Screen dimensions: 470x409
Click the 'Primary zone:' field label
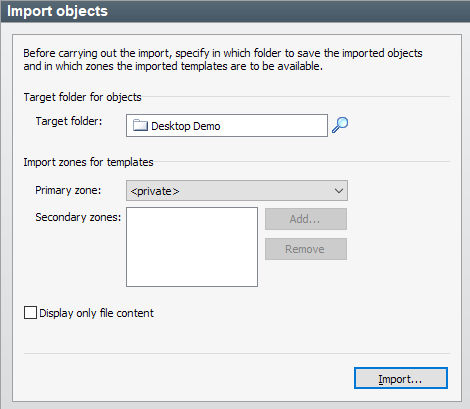point(68,190)
